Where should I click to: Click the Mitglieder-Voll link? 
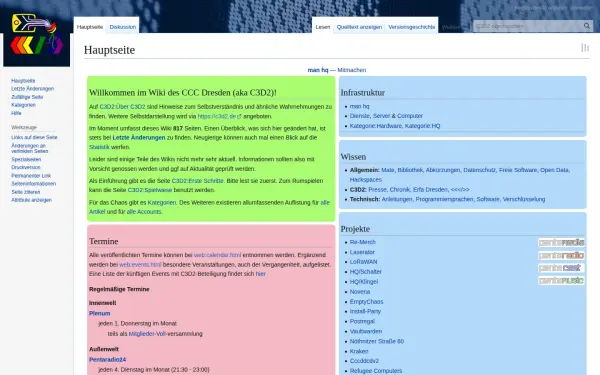(x=147, y=334)
